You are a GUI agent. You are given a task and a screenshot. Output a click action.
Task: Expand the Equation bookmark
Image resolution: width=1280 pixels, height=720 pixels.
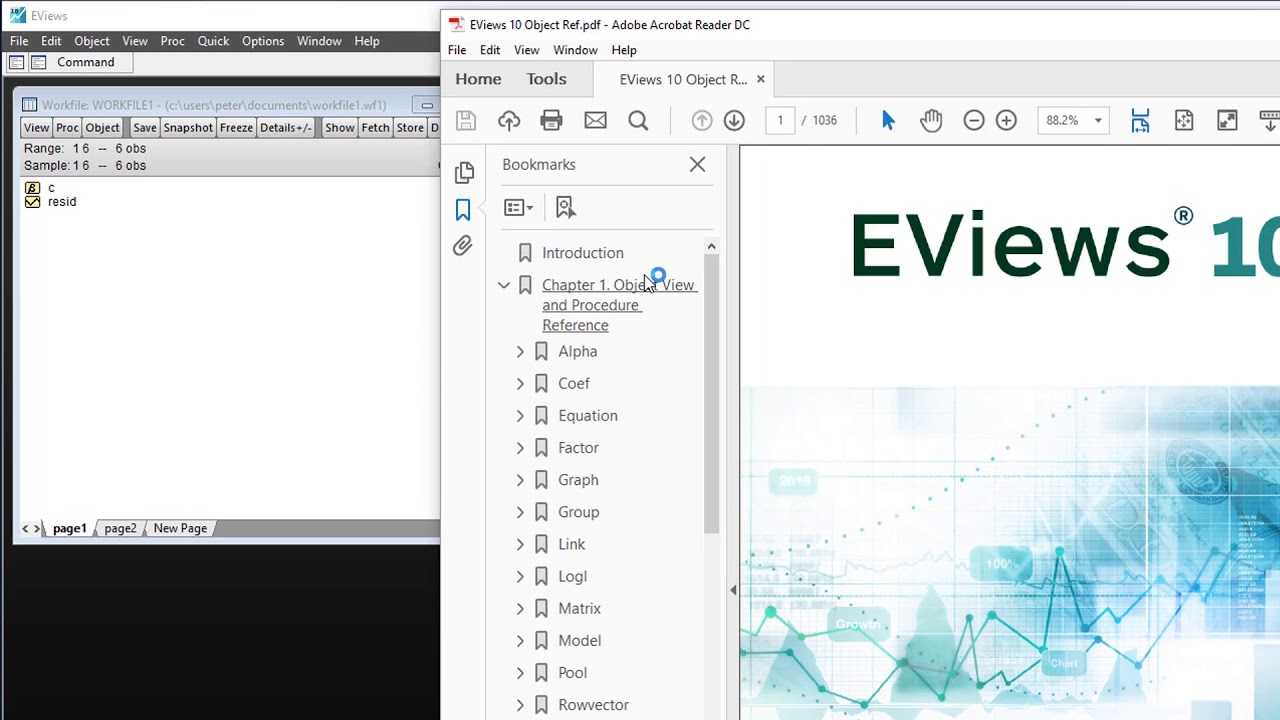tap(520, 416)
